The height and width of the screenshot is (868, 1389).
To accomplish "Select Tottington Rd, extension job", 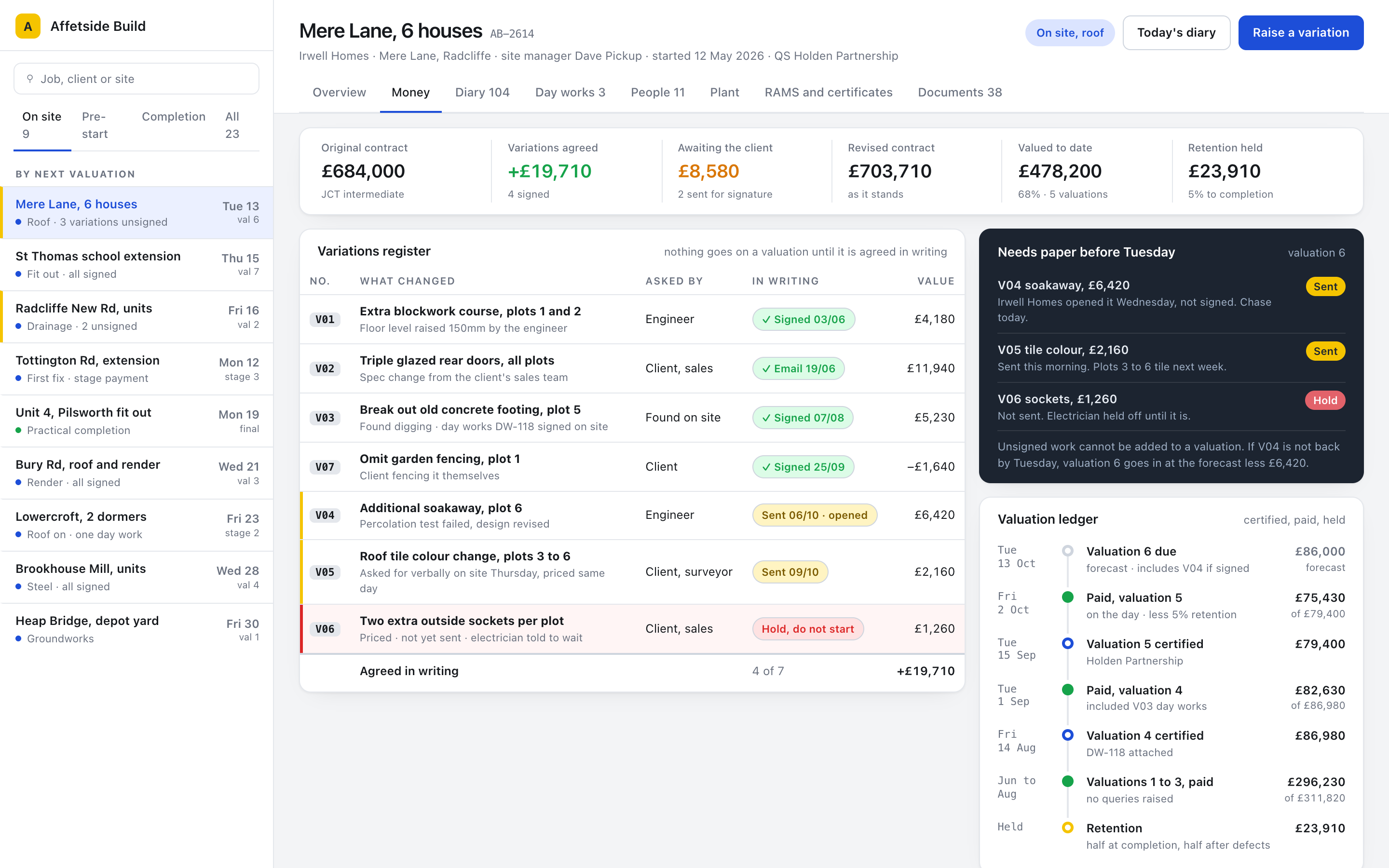I will 136,368.
